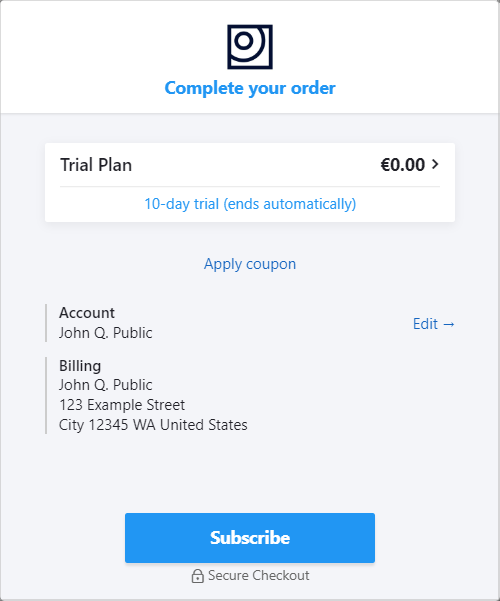Click the right arrow next to Edit
Image resolution: width=500 pixels, height=601 pixels.
point(449,324)
